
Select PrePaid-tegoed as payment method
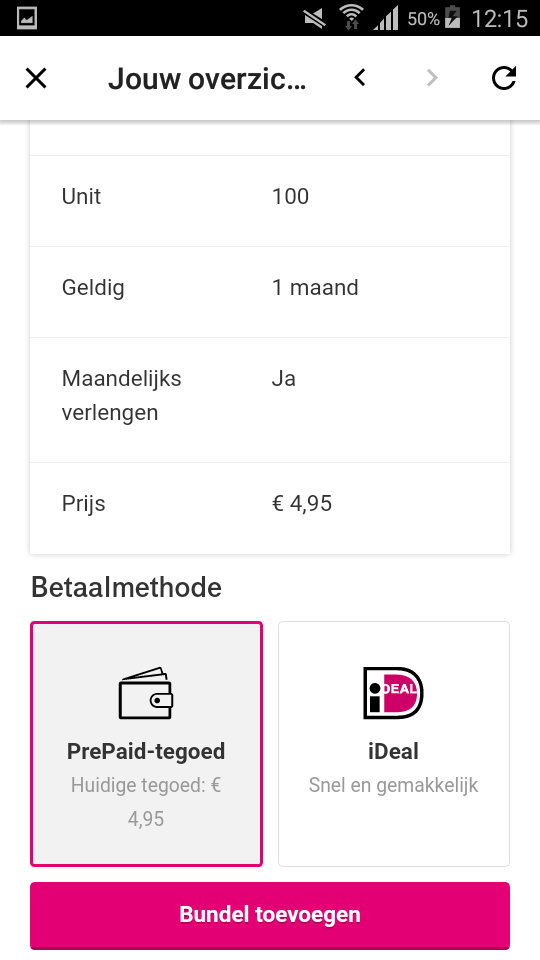(146, 744)
